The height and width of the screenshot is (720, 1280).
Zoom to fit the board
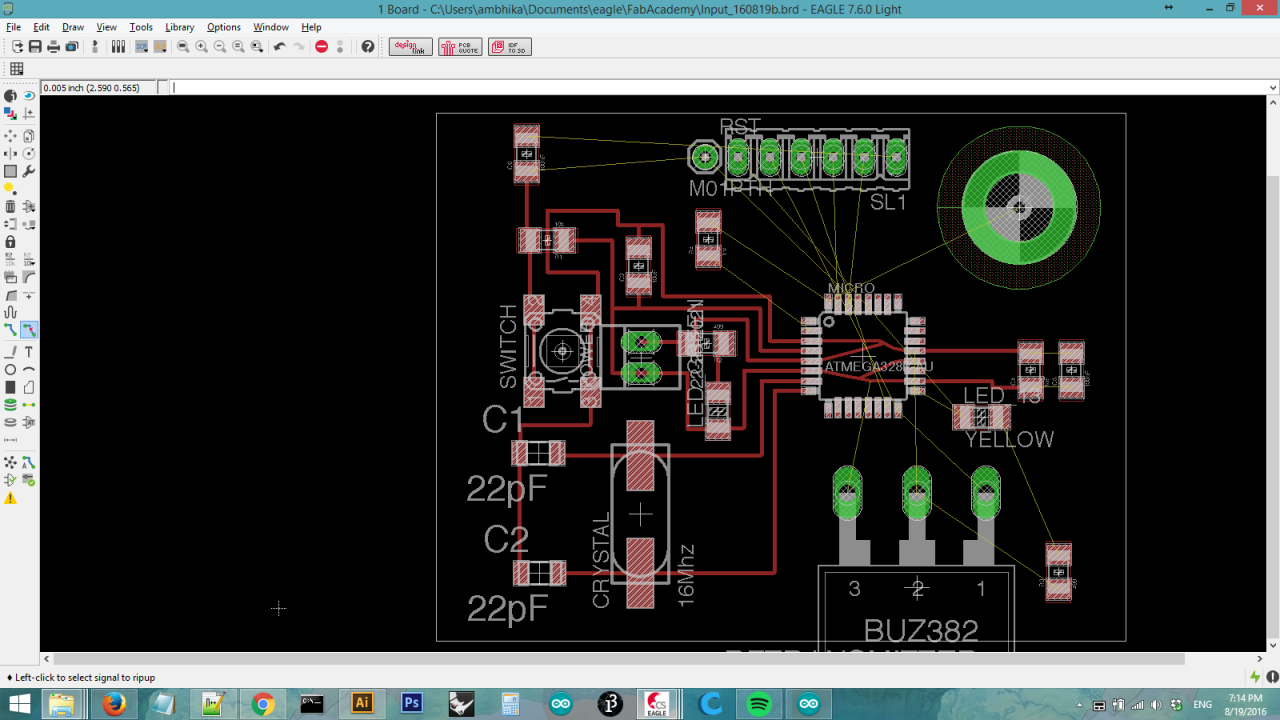[x=183, y=46]
